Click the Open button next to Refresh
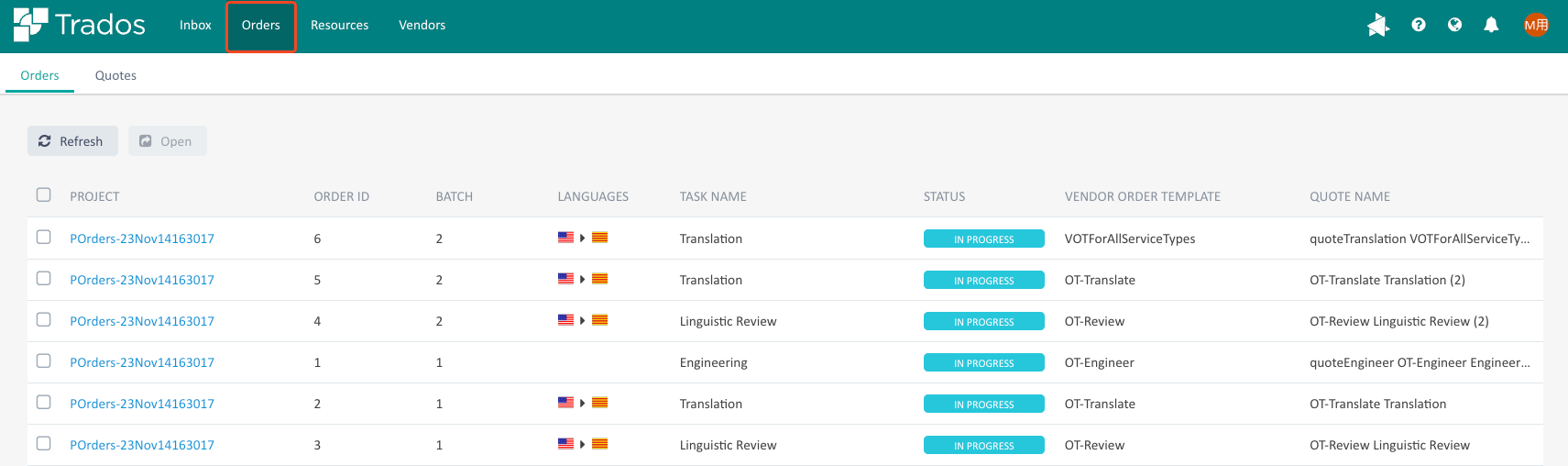The height and width of the screenshot is (466, 1568). (167, 141)
